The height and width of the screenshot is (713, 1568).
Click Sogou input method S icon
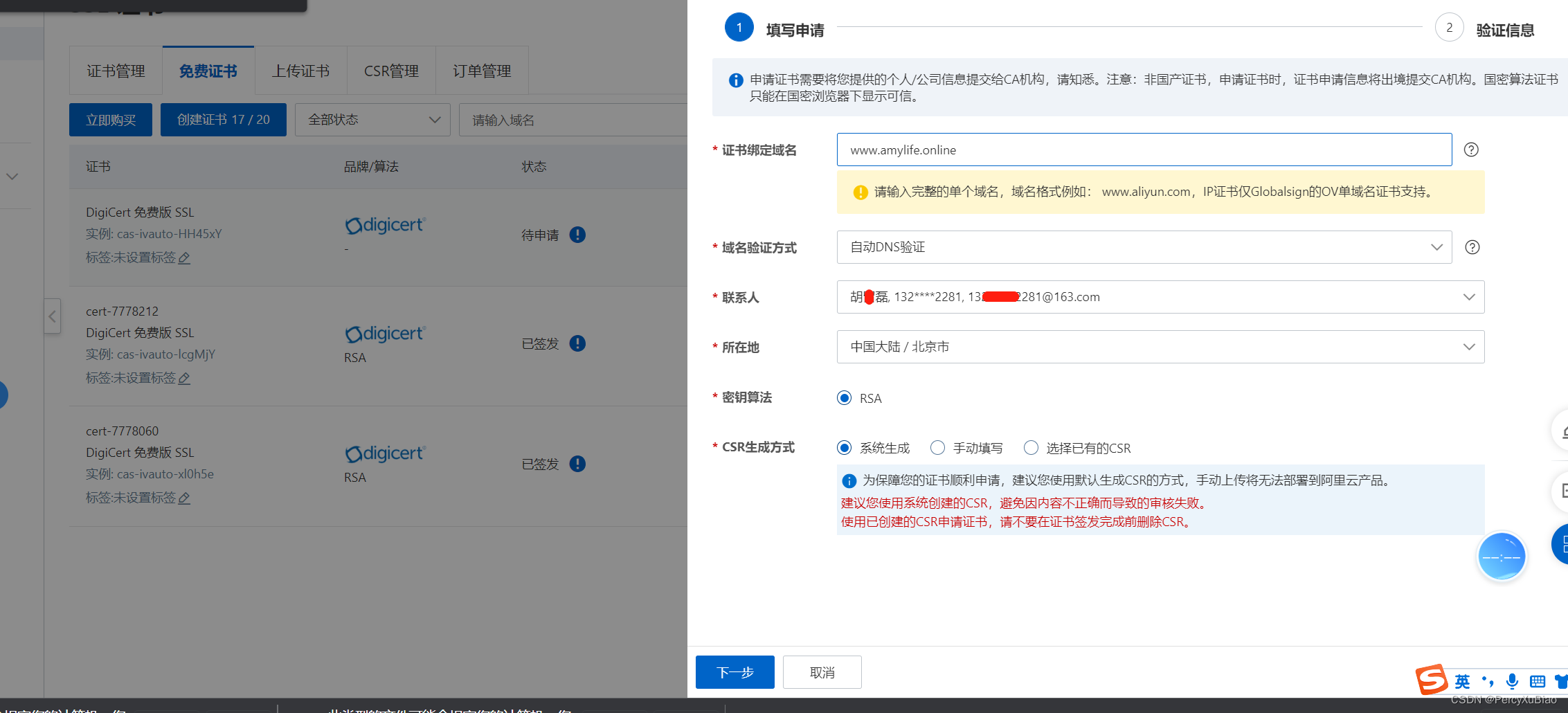(1431, 679)
